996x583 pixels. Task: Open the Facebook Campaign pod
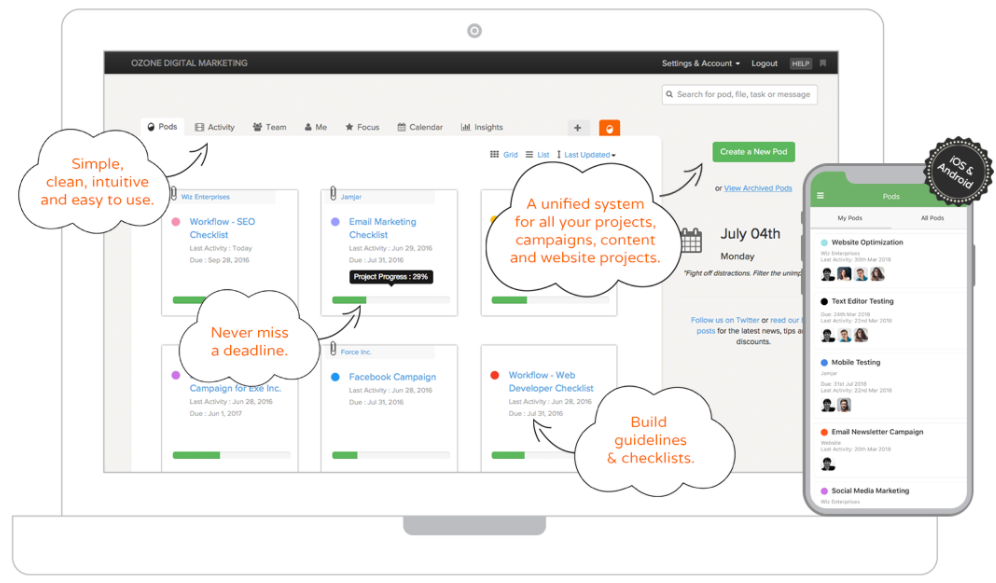click(x=392, y=377)
